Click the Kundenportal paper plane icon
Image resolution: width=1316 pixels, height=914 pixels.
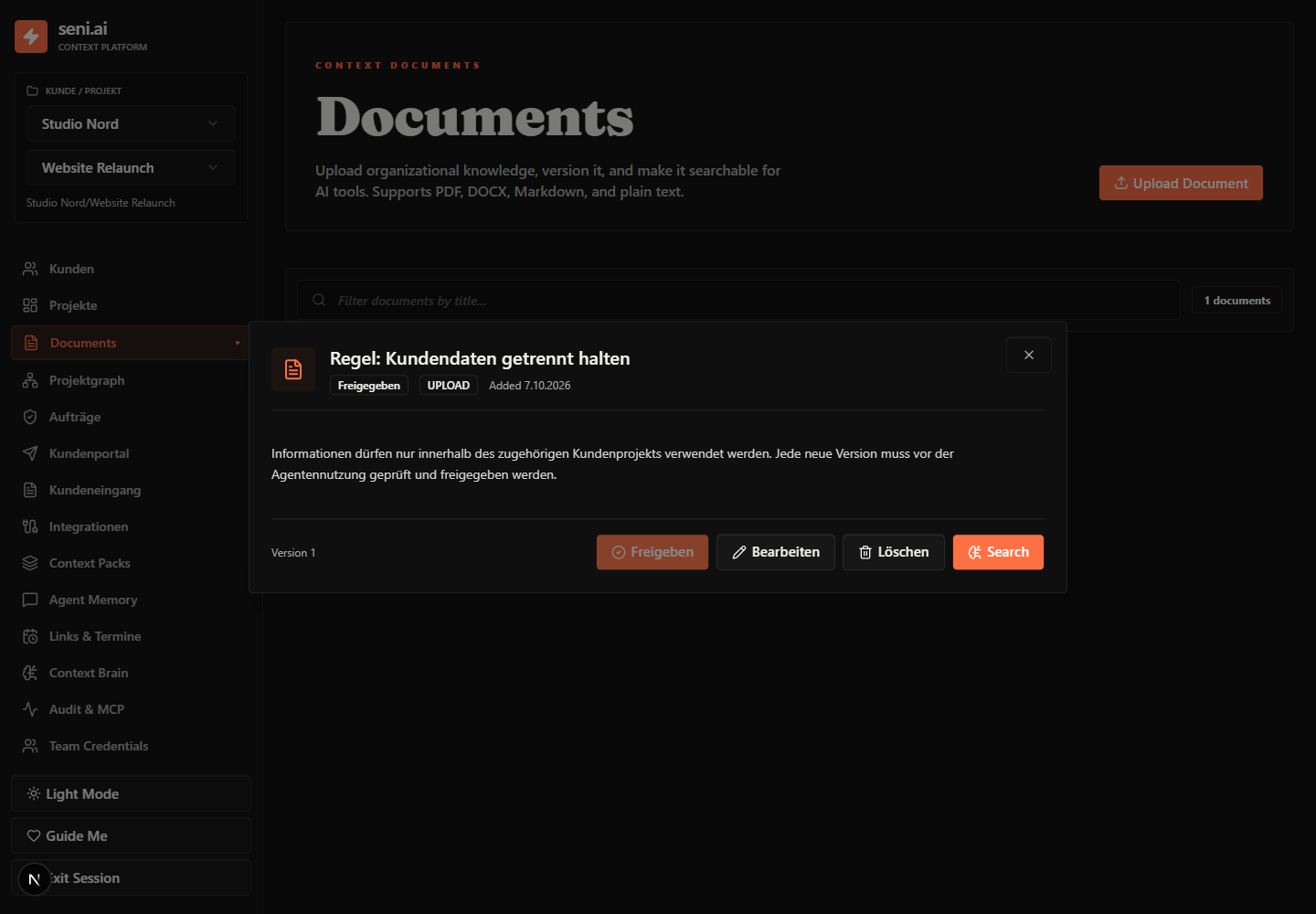click(30, 453)
